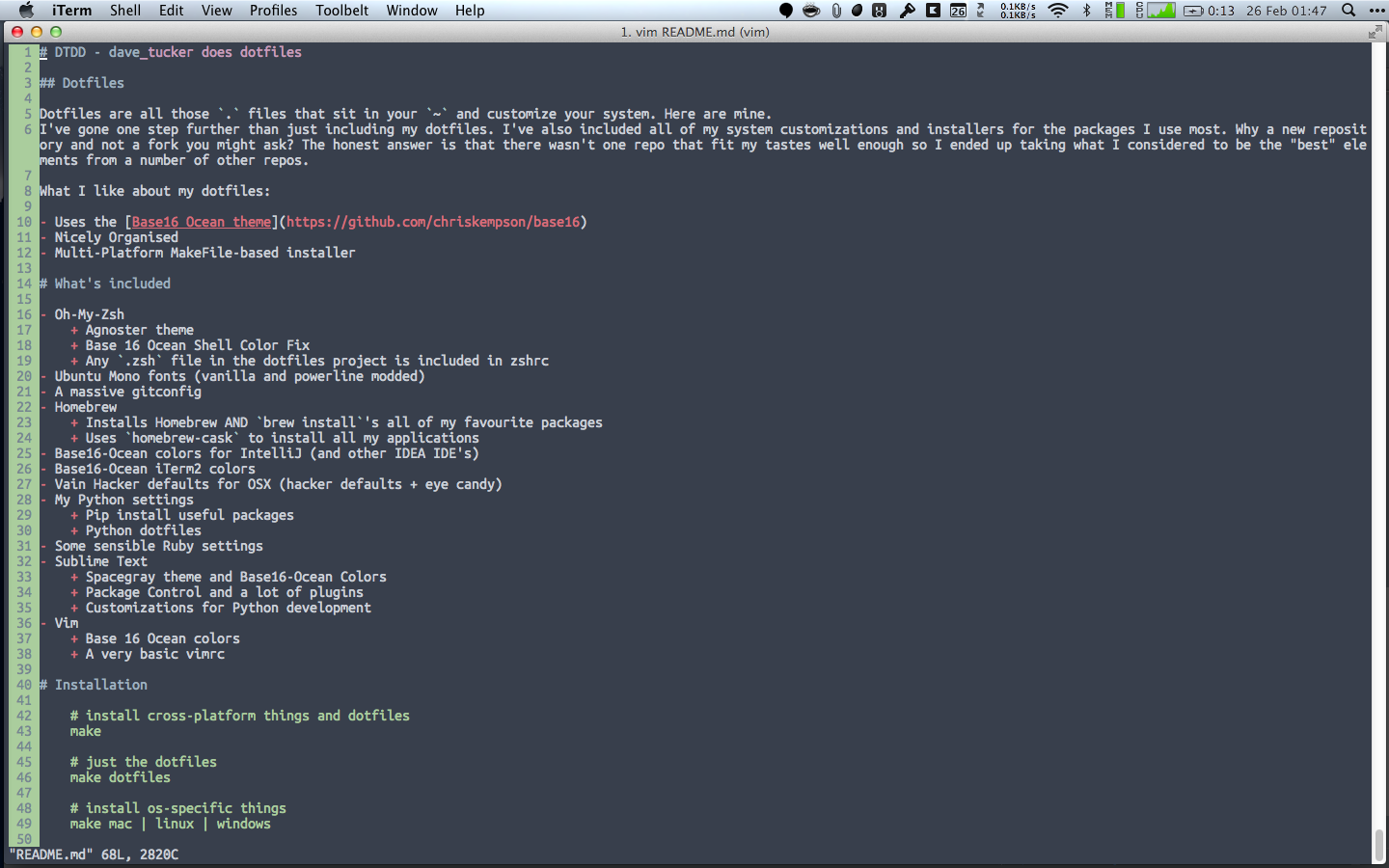Open the Apple menu
The height and width of the screenshot is (868, 1389).
26,11
